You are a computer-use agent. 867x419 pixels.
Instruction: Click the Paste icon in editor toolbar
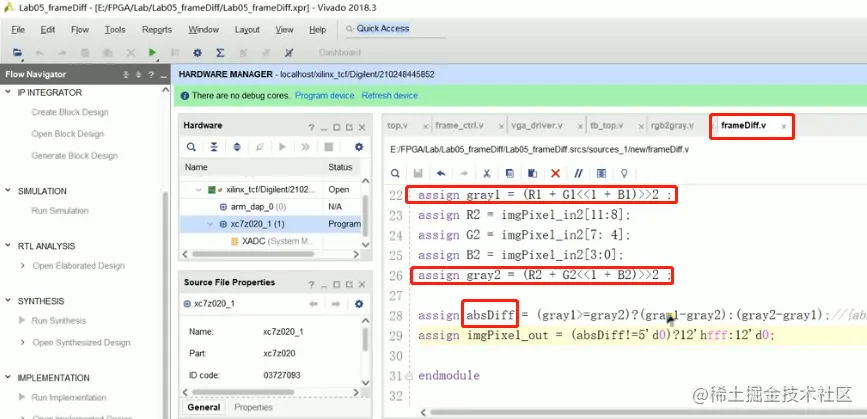coord(532,174)
